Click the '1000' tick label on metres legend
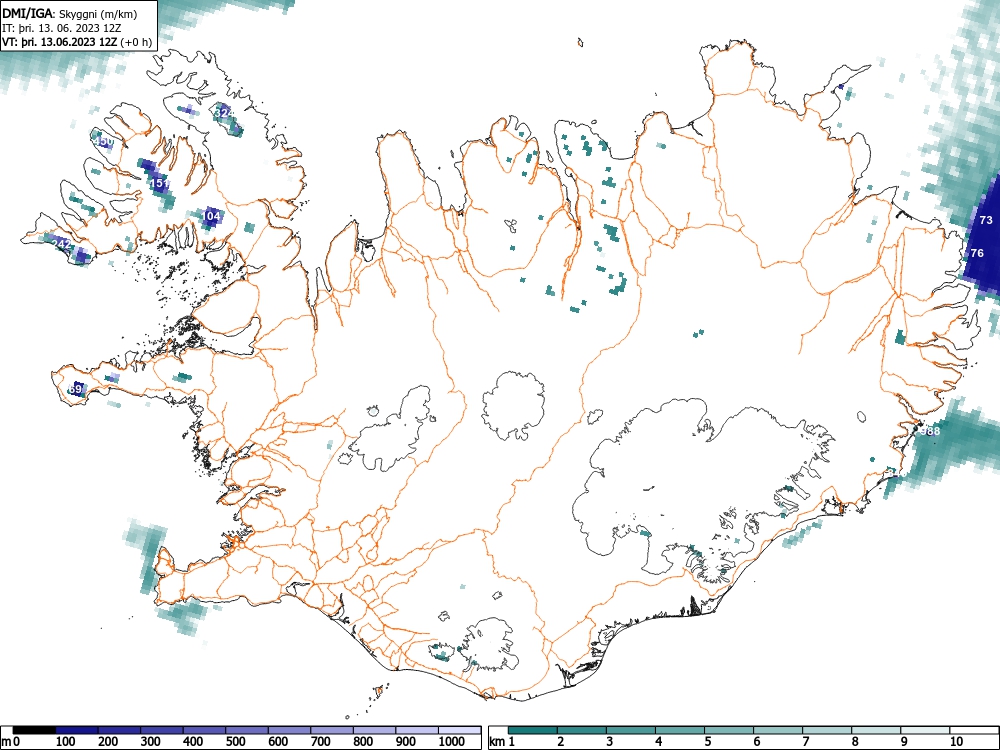 (452, 742)
